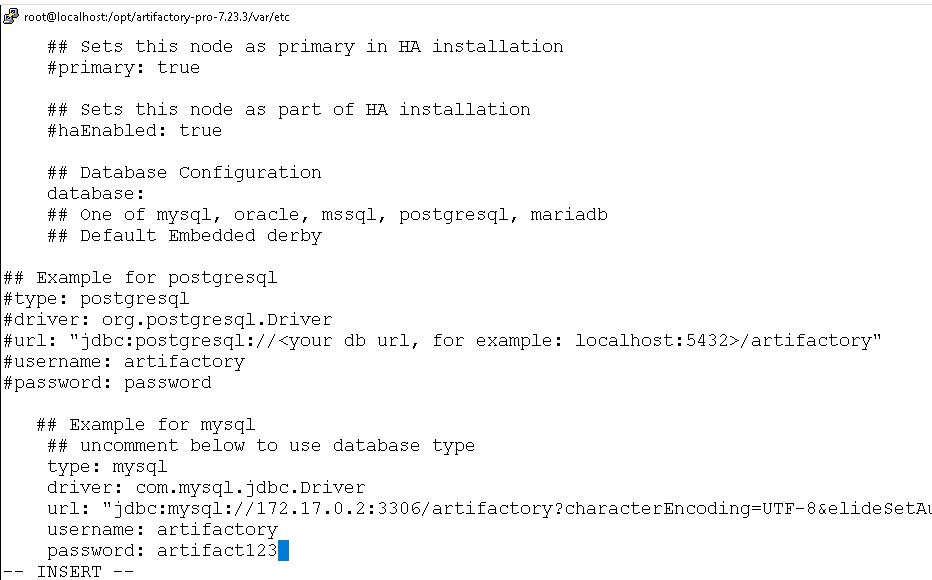932x580 pixels.
Task: Click the 'type: mysql' line
Action: click(107, 467)
